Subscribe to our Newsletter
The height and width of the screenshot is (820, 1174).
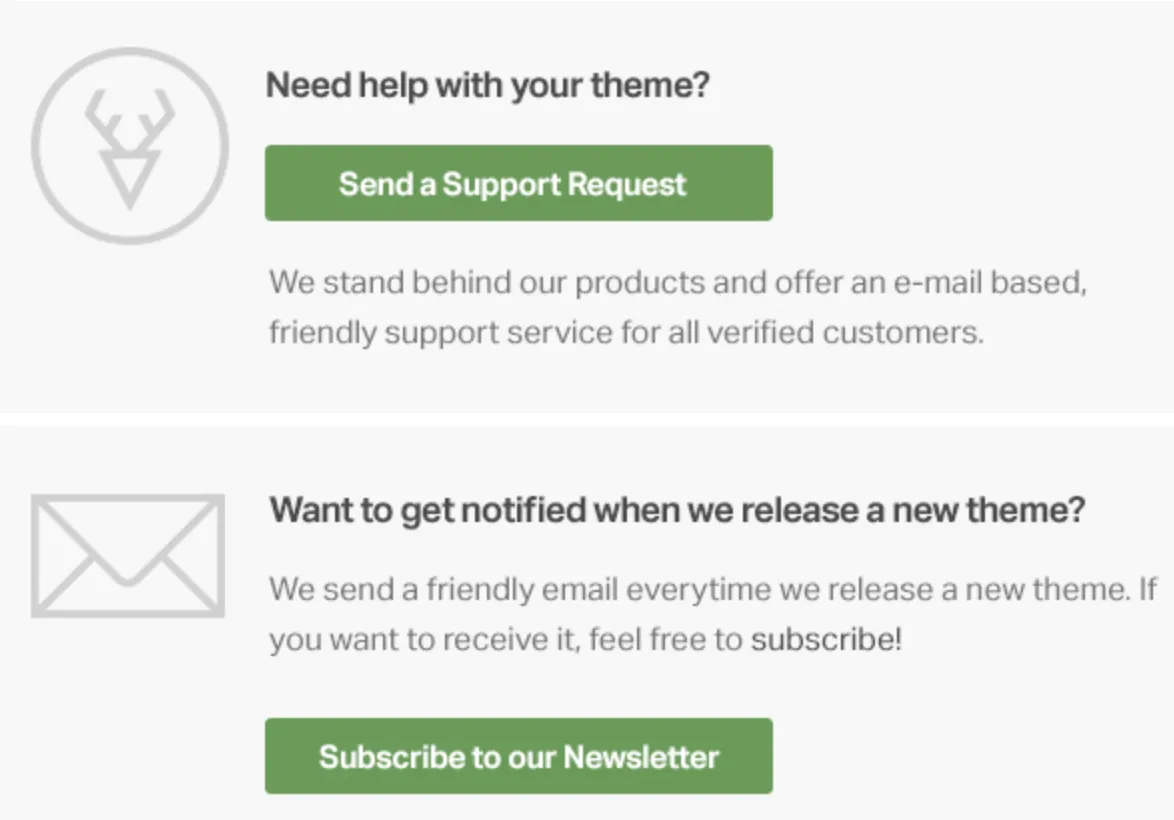coord(519,756)
